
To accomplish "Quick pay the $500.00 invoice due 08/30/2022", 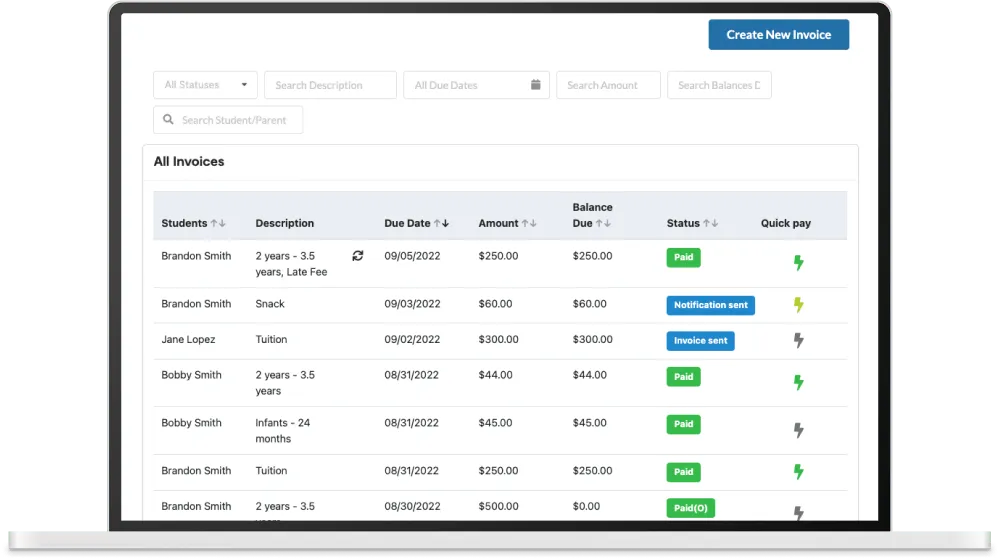I will coord(798,512).
